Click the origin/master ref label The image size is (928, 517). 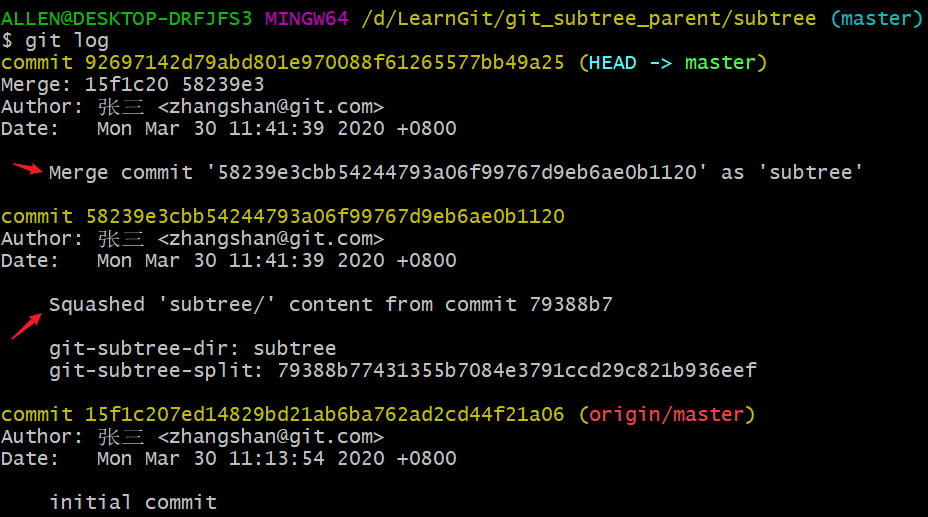pyautogui.click(x=667, y=415)
